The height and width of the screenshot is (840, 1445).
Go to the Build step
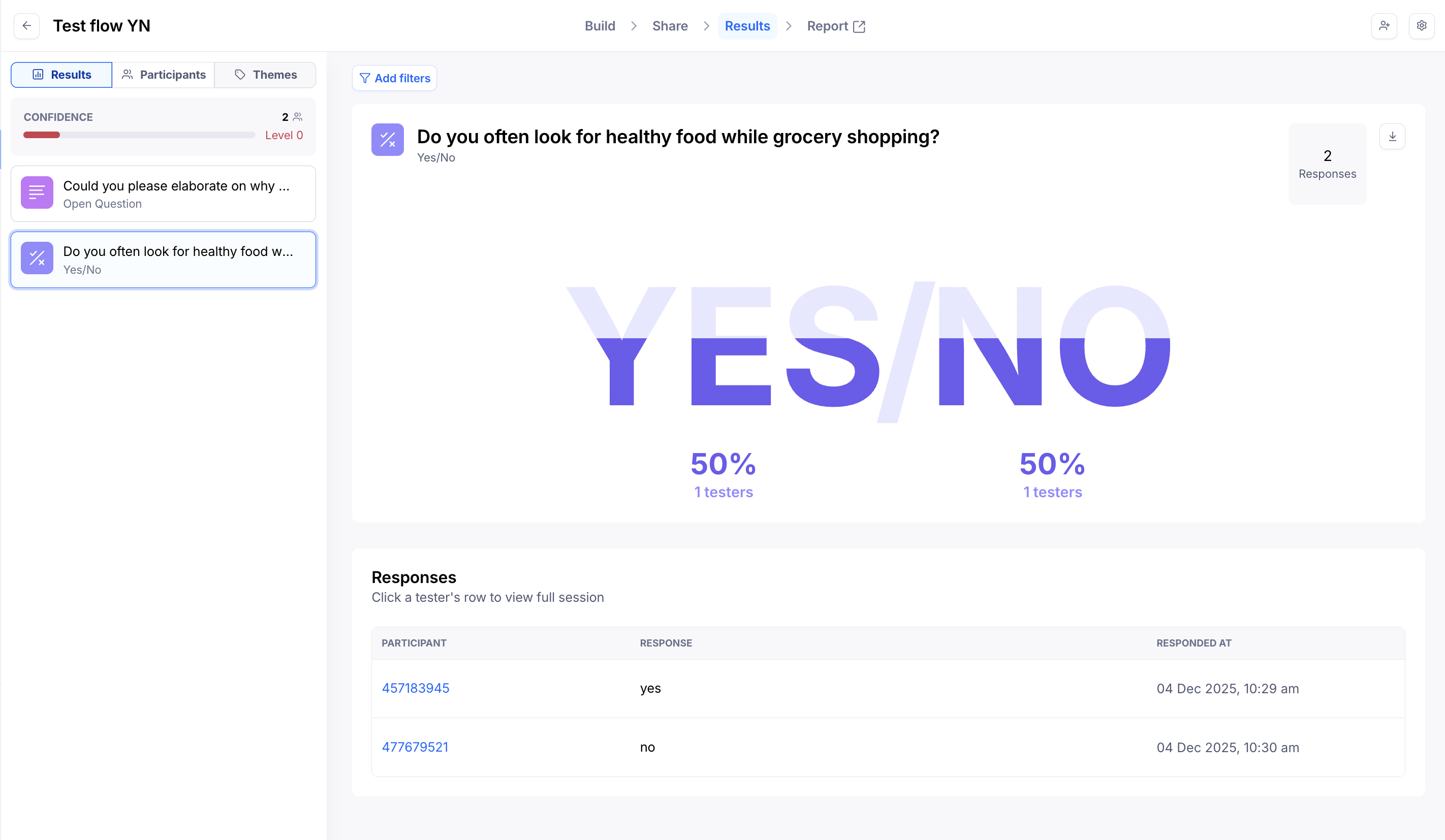(600, 26)
